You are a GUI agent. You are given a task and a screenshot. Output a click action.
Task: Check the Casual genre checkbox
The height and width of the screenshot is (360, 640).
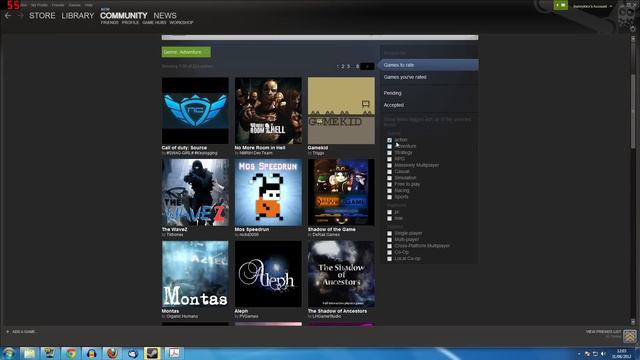(389, 171)
